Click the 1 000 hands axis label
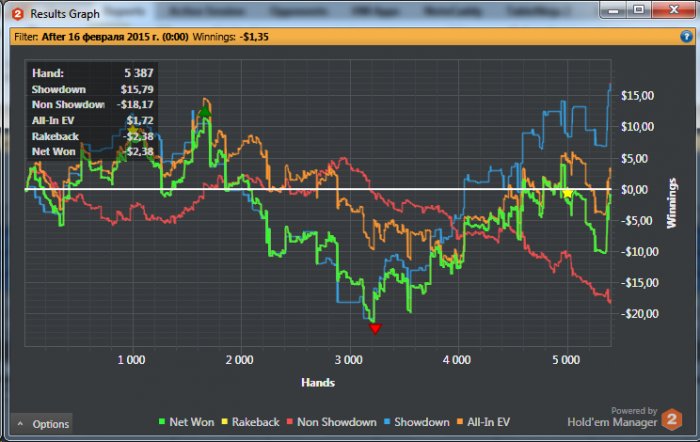The image size is (700, 442). [x=131, y=360]
